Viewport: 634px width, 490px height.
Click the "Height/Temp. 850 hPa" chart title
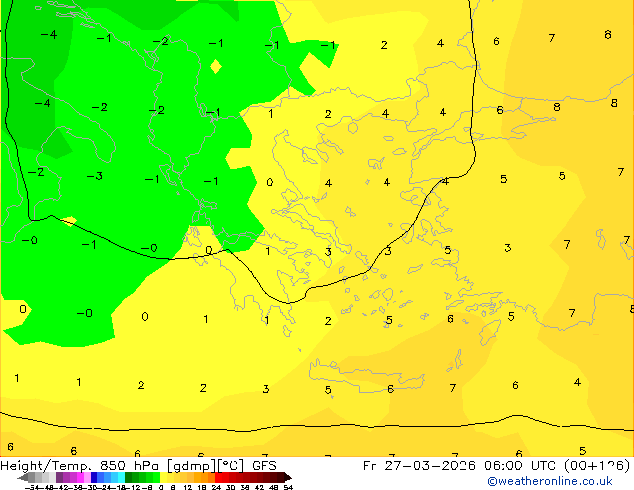coord(79,466)
